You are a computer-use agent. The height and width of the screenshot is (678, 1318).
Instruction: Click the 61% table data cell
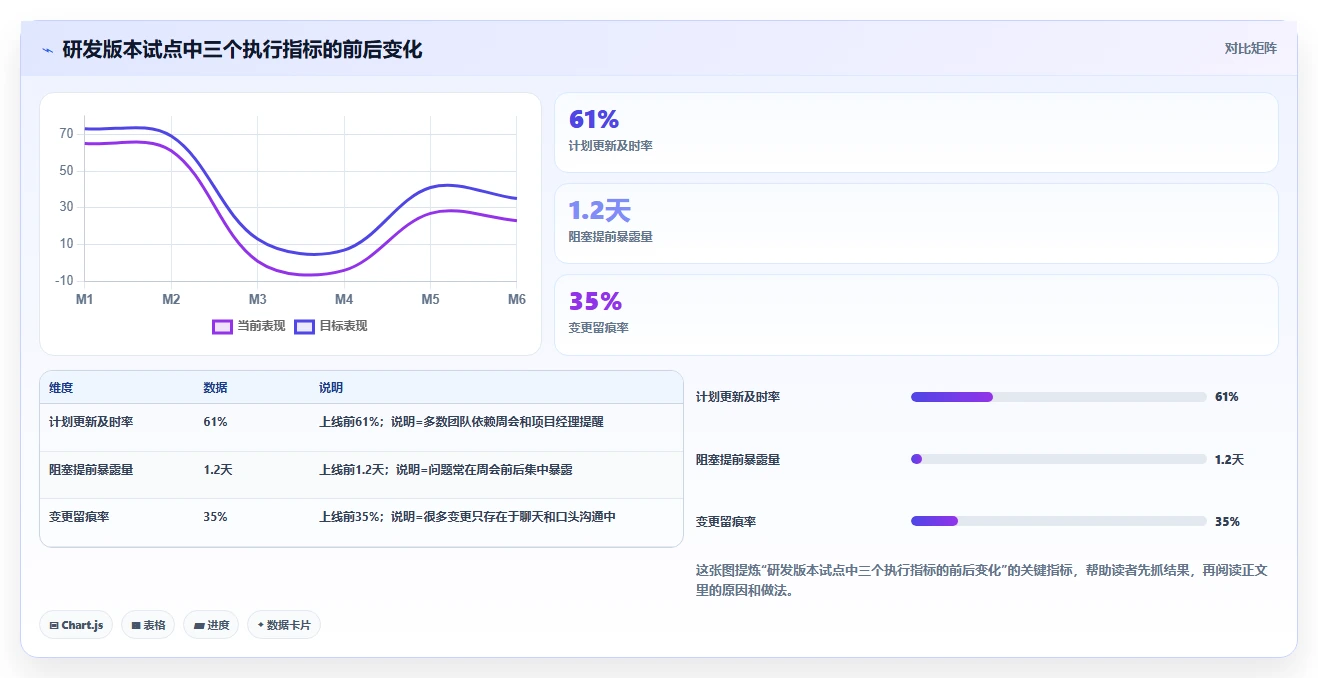tap(215, 422)
